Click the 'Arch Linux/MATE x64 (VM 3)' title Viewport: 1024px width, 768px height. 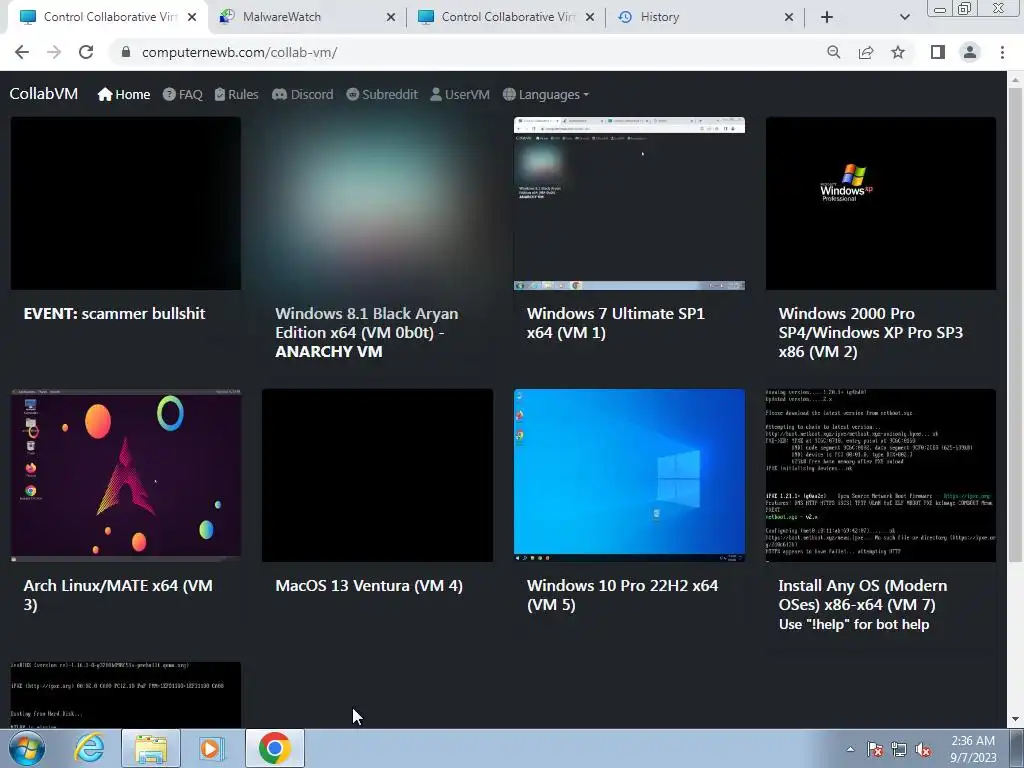point(118,595)
